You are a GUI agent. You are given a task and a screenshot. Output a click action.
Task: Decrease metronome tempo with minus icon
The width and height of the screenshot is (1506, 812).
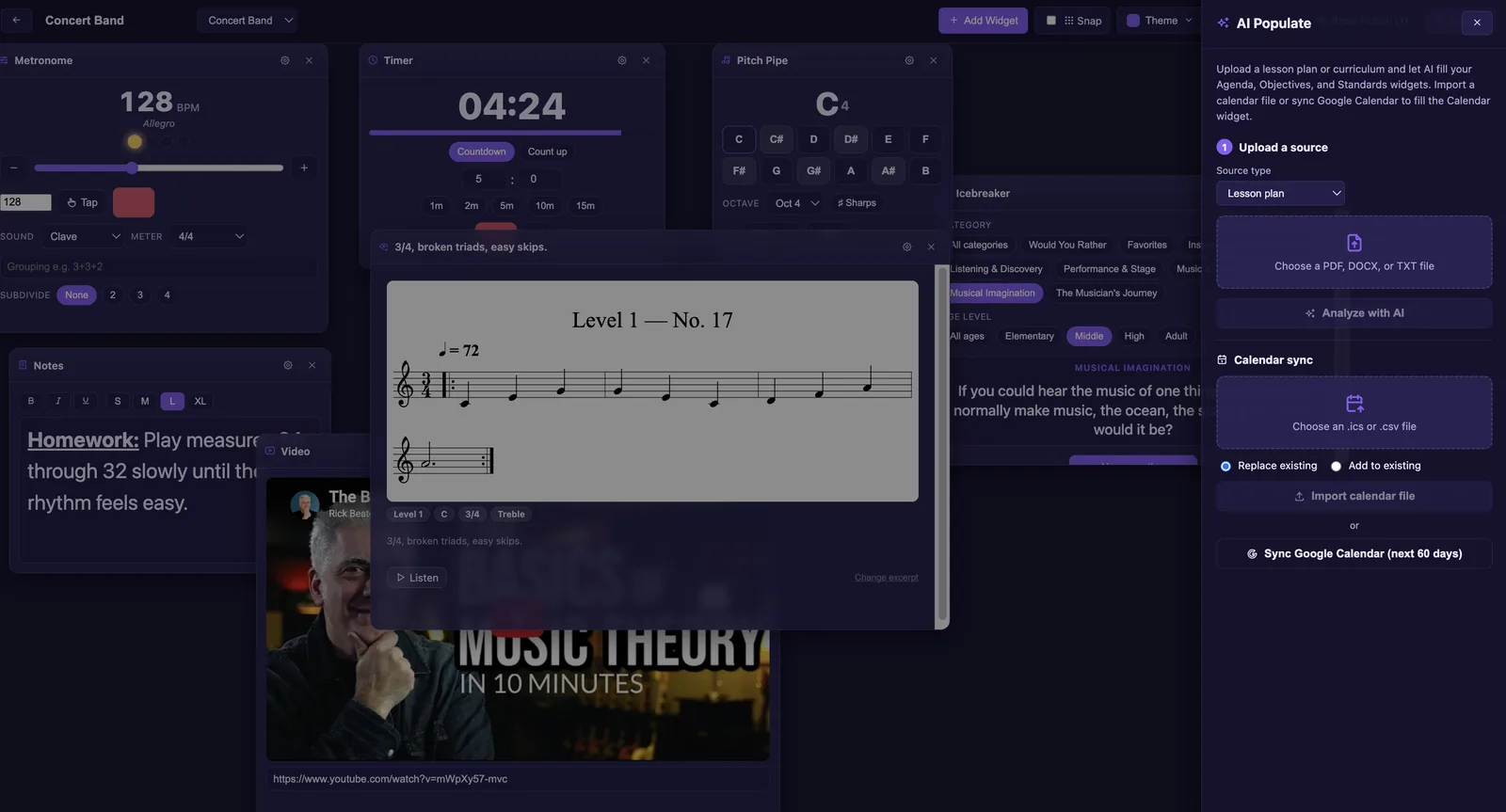14,167
